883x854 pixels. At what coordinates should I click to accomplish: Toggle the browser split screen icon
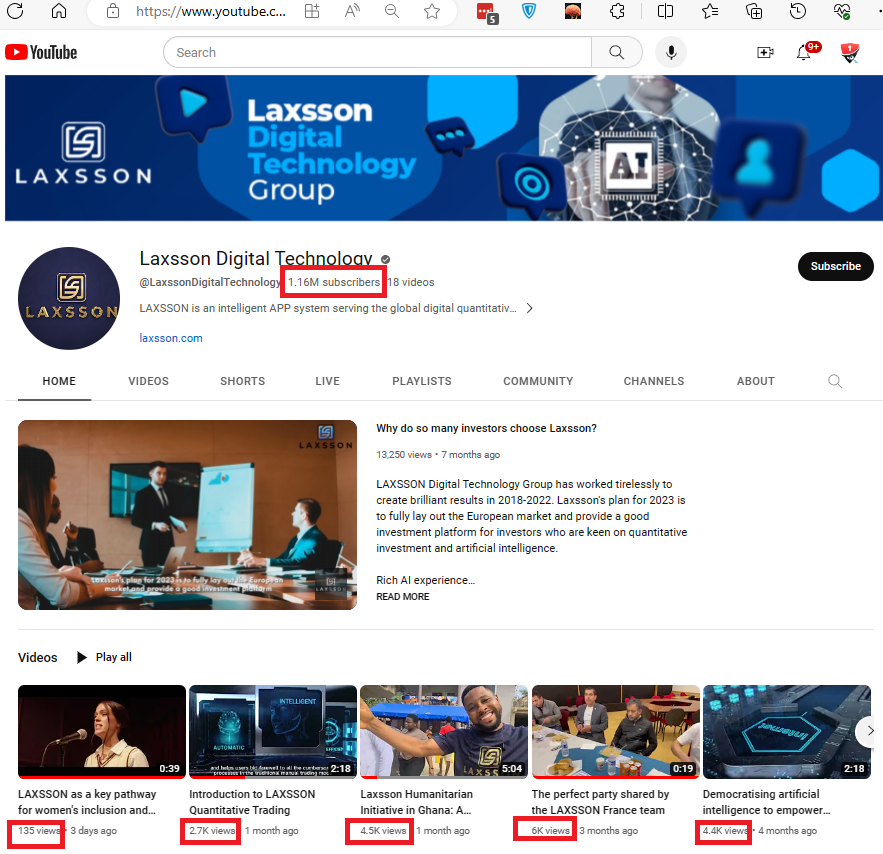(x=665, y=11)
